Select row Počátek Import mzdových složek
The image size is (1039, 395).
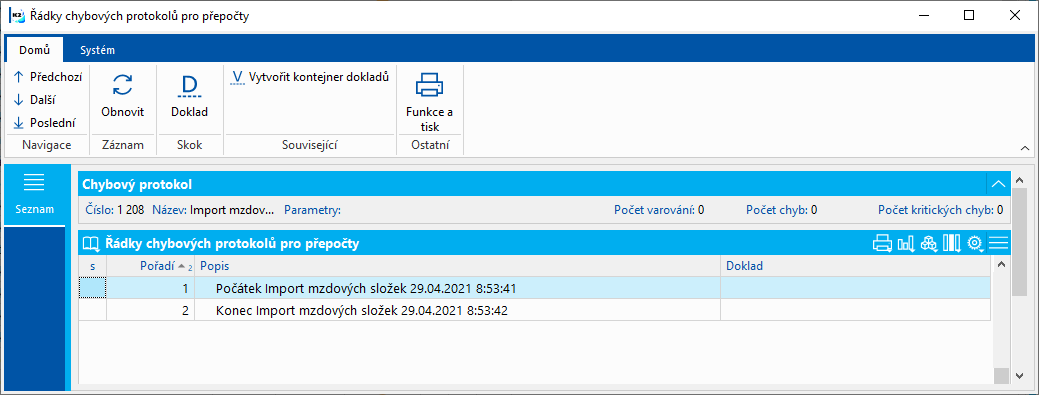click(x=535, y=288)
